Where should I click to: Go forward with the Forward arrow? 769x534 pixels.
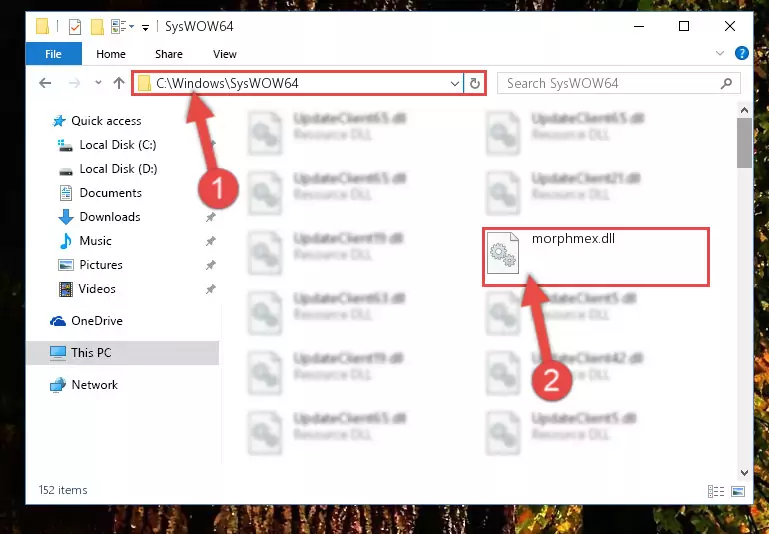click(x=75, y=83)
